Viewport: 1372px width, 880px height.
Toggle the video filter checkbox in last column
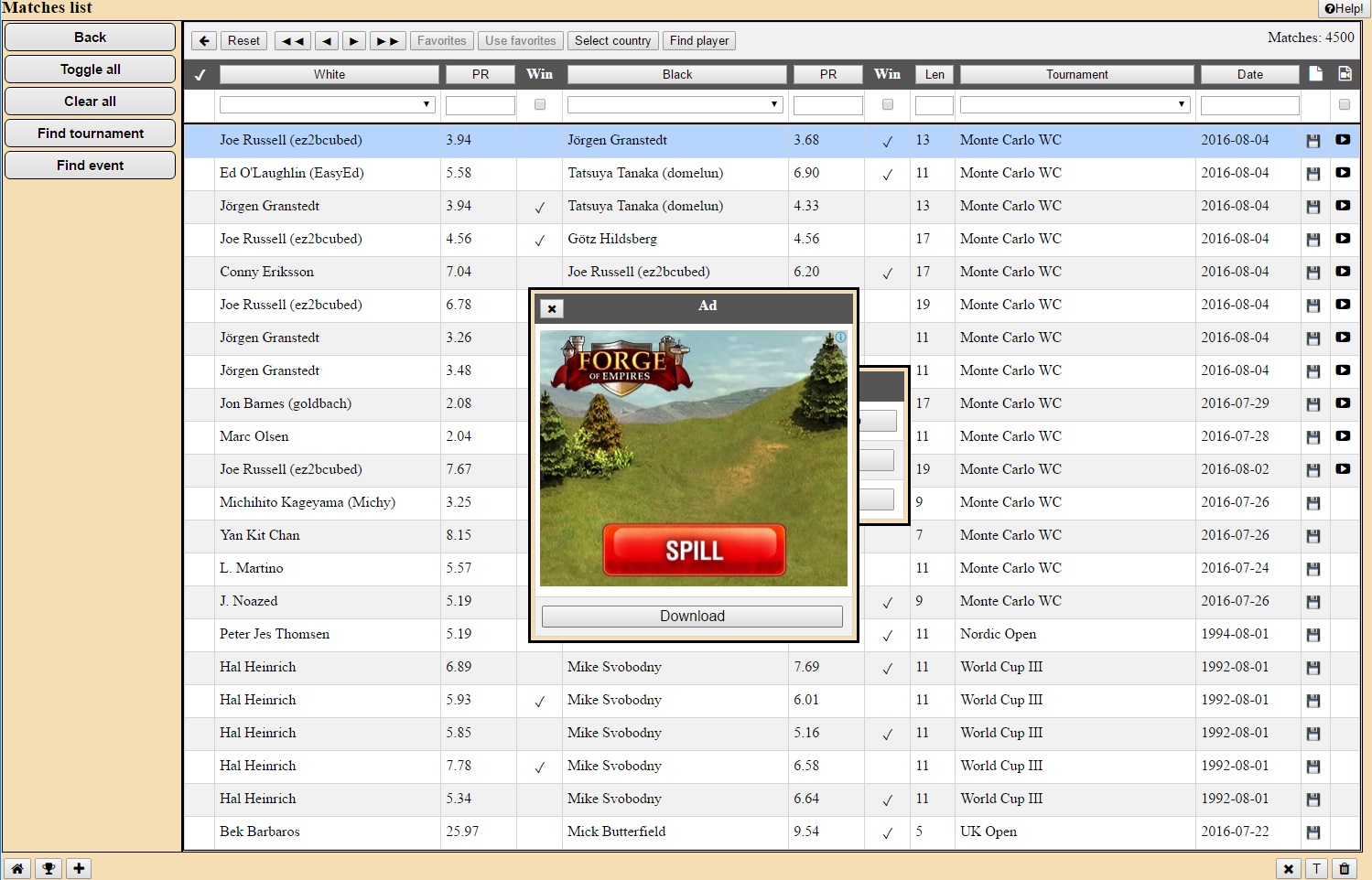[x=1344, y=105]
